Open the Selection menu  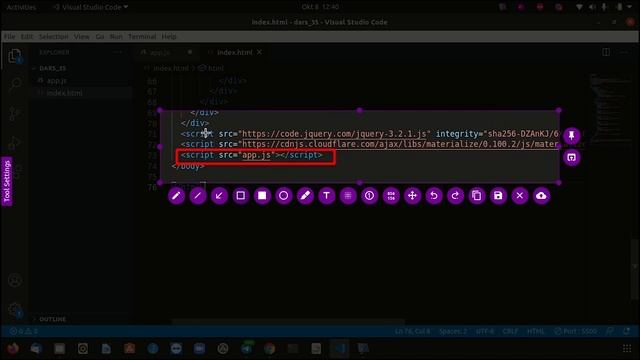(53, 37)
